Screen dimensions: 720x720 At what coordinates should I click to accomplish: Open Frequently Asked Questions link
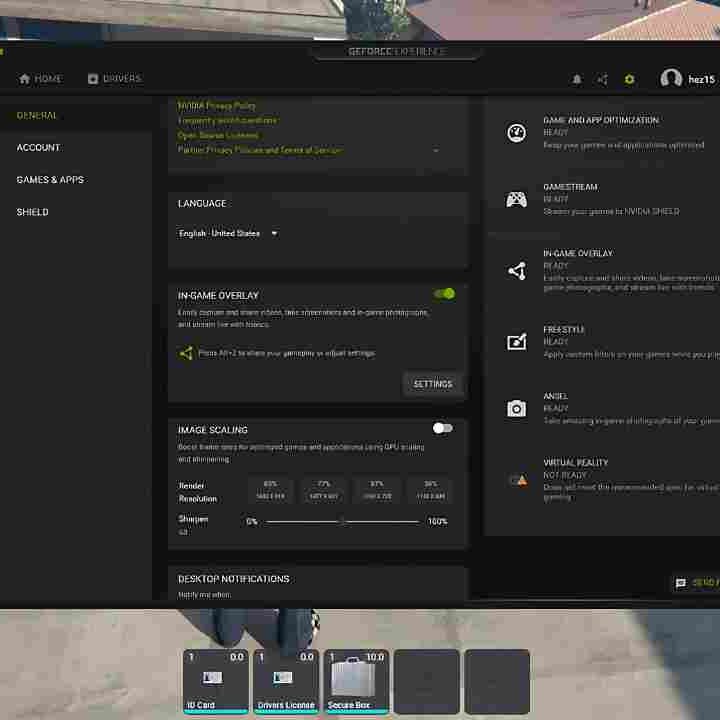(x=228, y=121)
